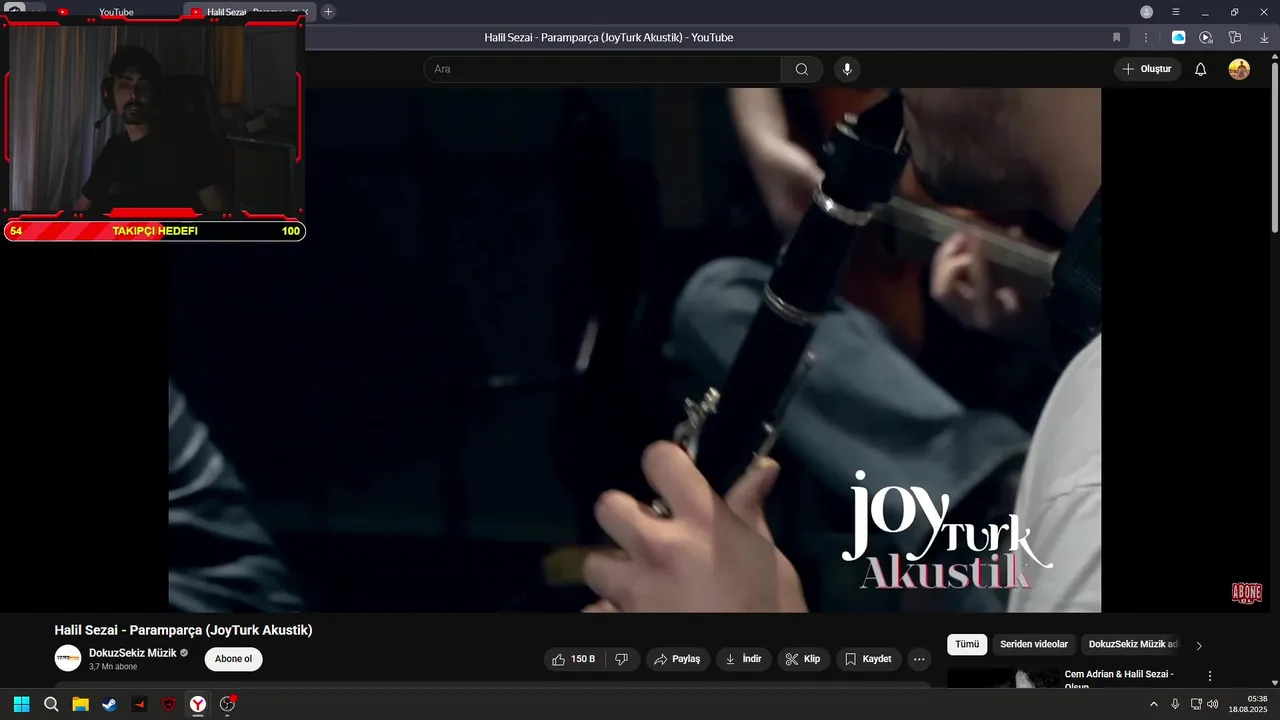Open browser downloads arrow icon
The image size is (1280, 720).
coord(1264,37)
